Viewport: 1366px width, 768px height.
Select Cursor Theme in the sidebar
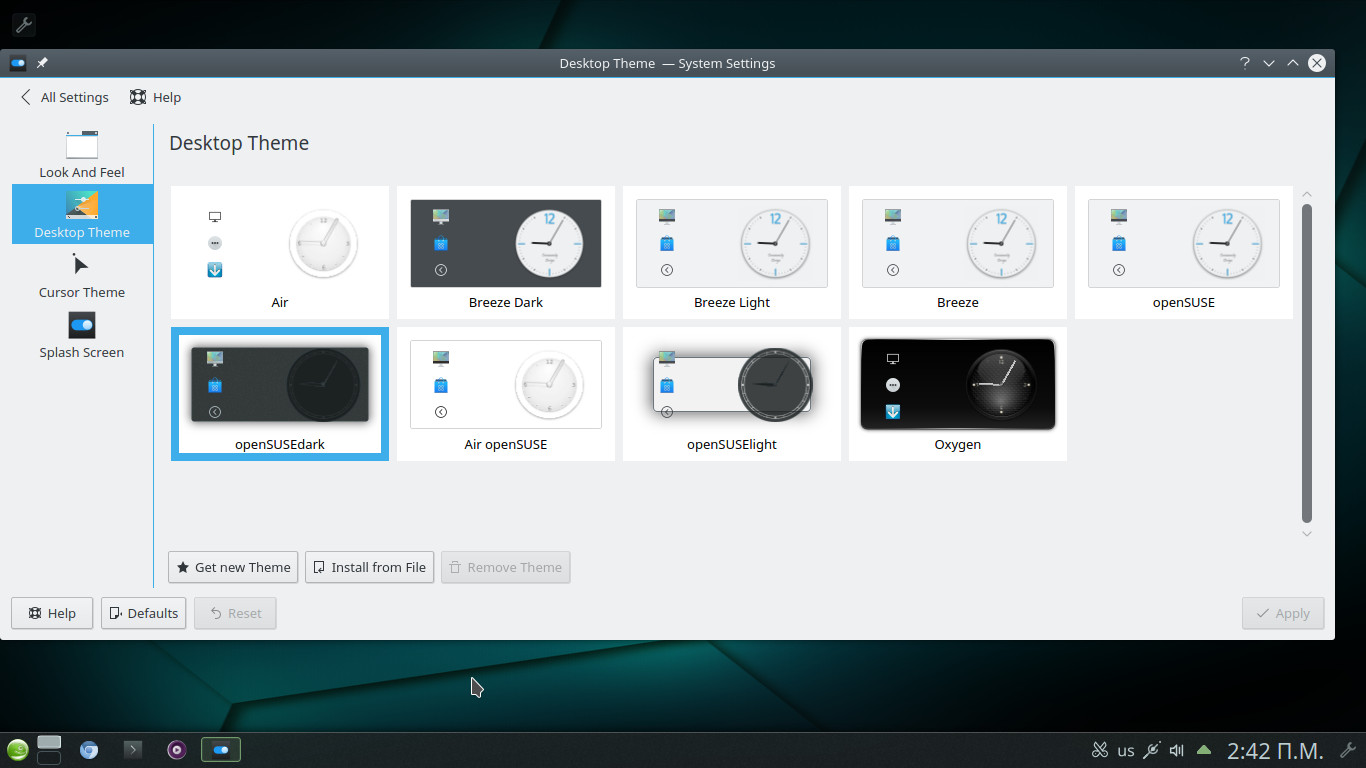(x=82, y=275)
